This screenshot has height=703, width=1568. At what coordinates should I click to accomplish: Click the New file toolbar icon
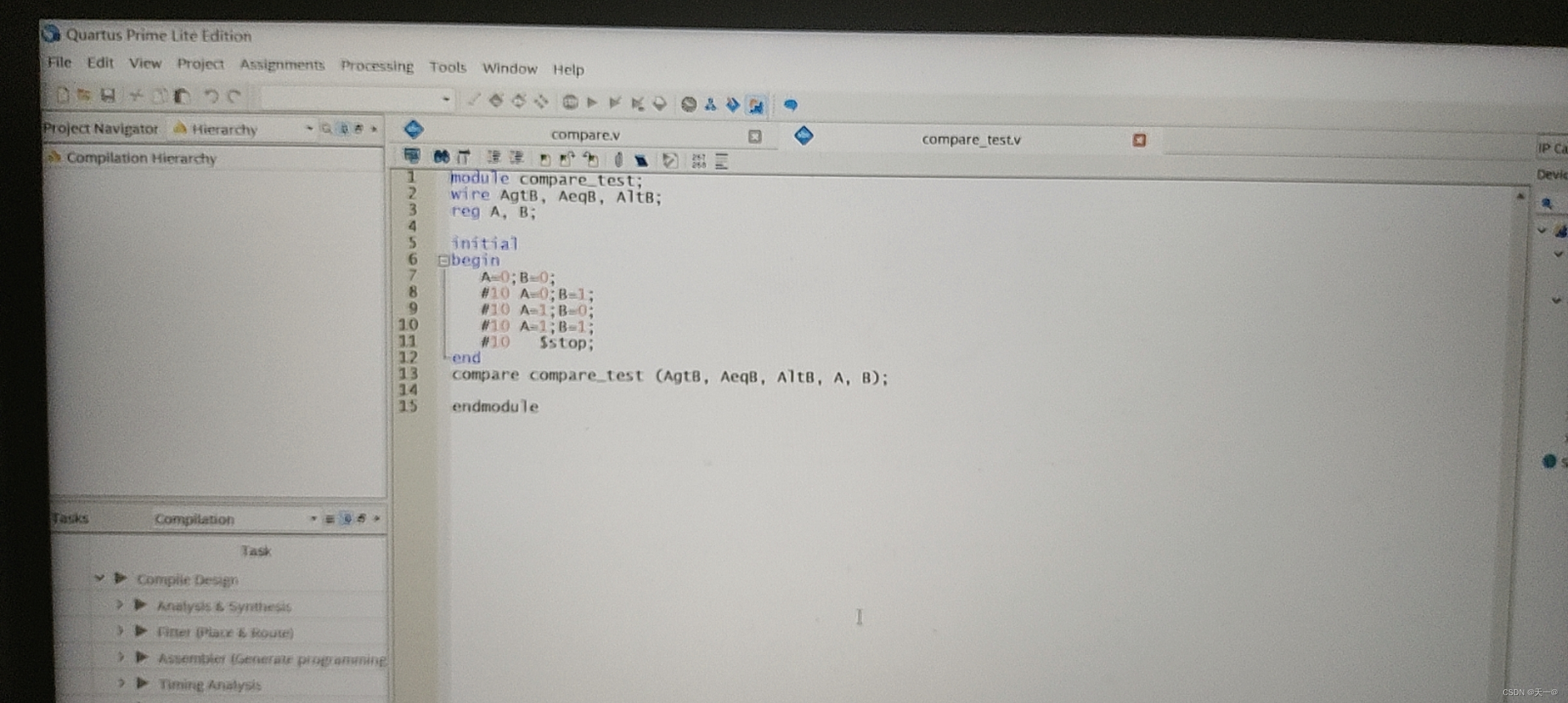coord(63,95)
